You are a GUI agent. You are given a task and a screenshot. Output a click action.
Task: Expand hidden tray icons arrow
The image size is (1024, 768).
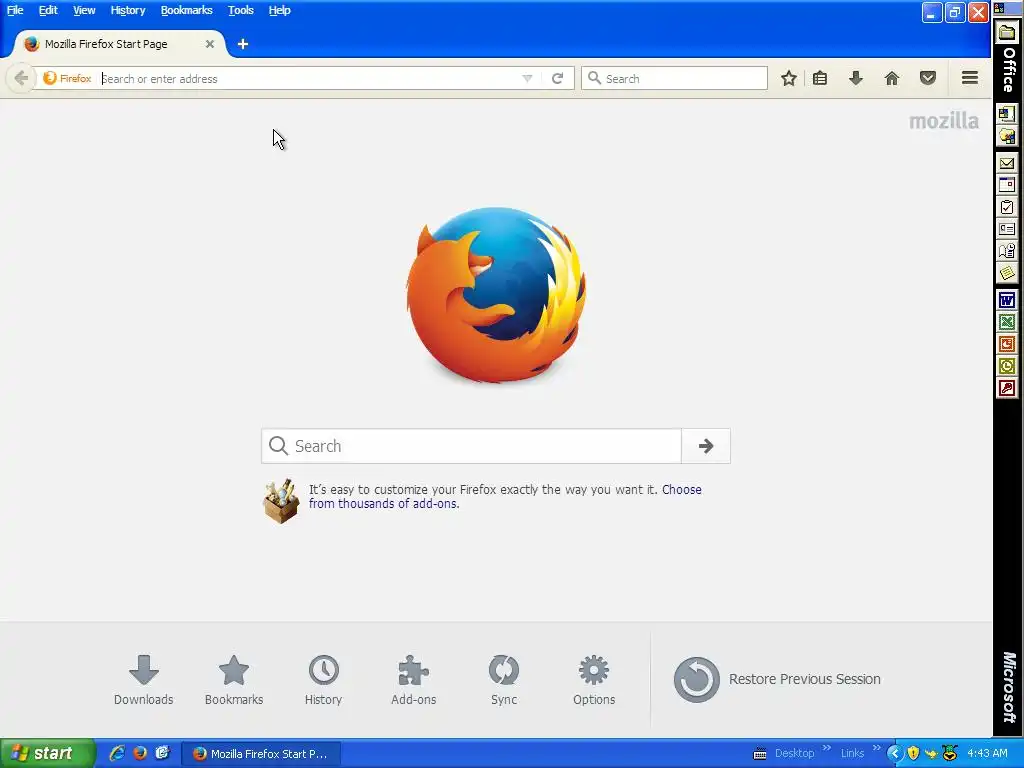[x=895, y=754]
